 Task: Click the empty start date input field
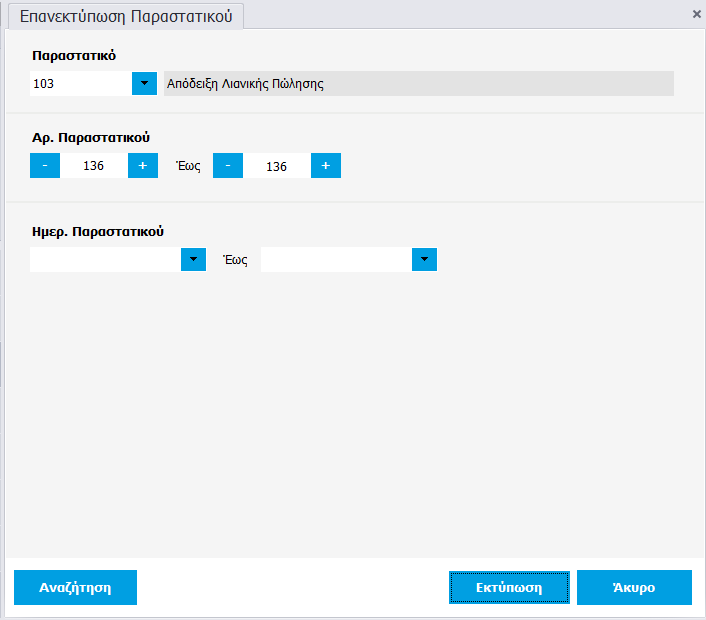click(105, 260)
